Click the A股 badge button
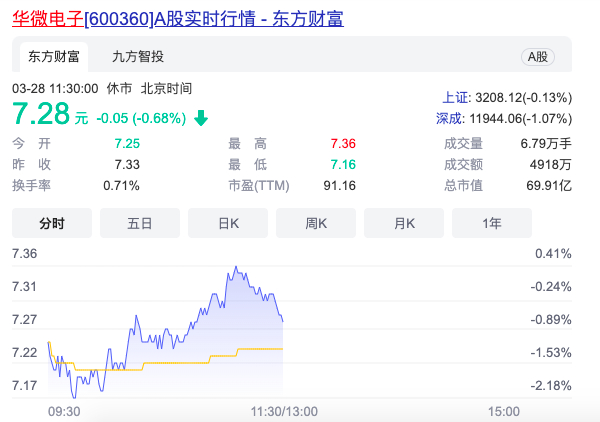 tap(538, 57)
